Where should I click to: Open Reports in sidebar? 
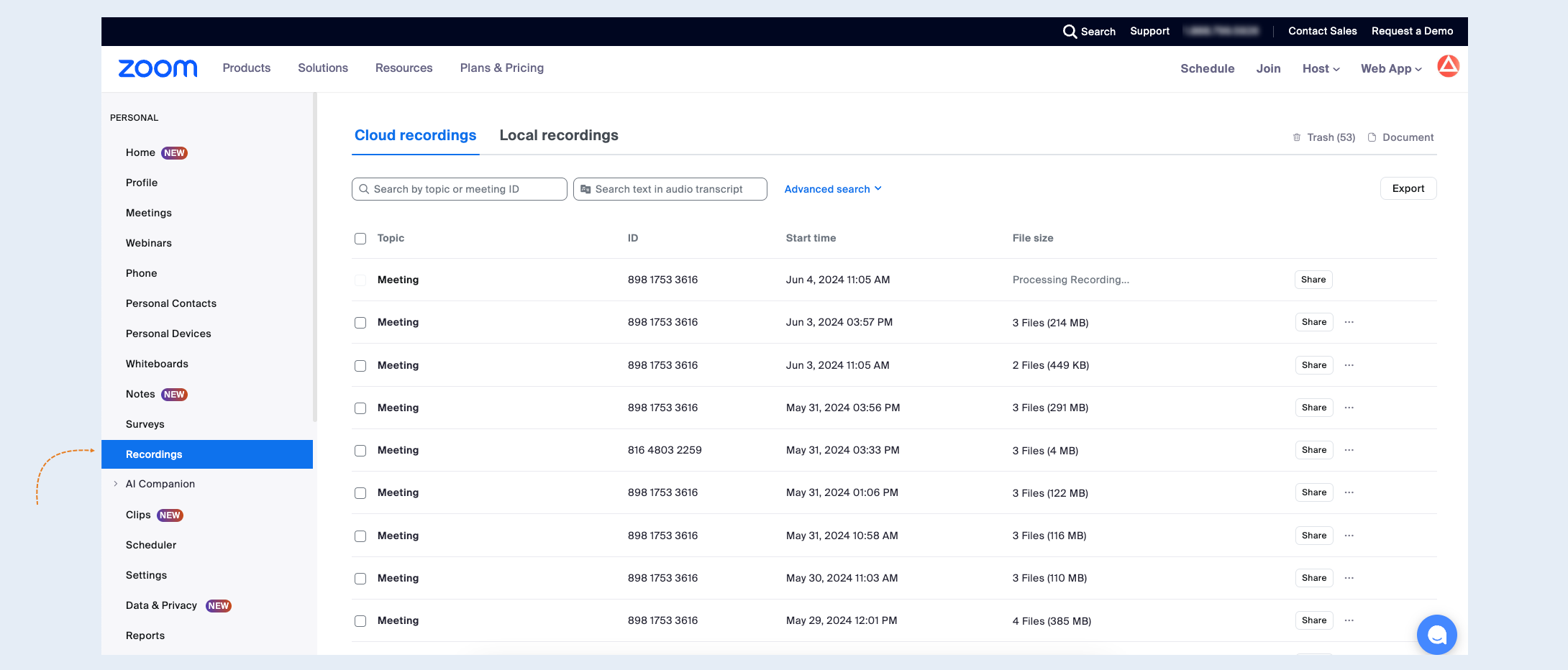click(x=145, y=635)
